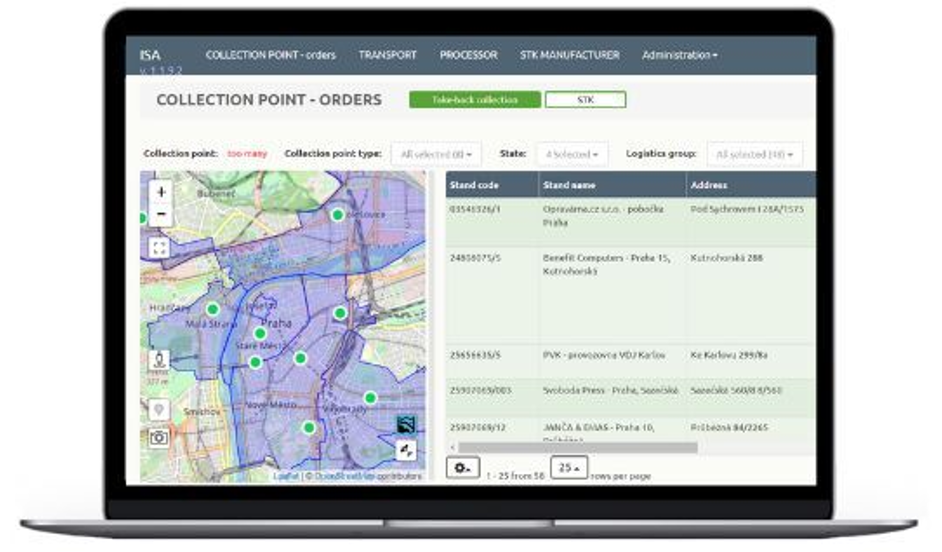Click the Leaflet attribution link
This screenshot has width=942, height=552.
(284, 476)
